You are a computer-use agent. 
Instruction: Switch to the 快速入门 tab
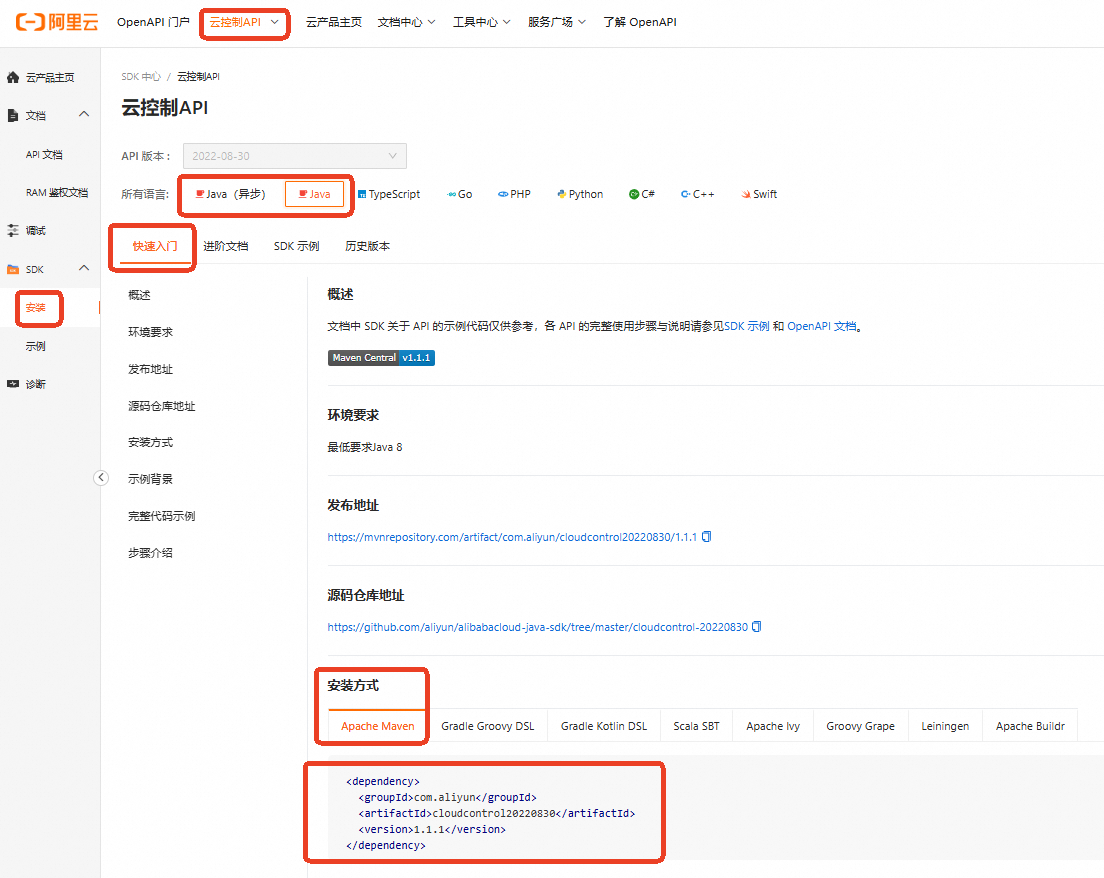pos(155,246)
